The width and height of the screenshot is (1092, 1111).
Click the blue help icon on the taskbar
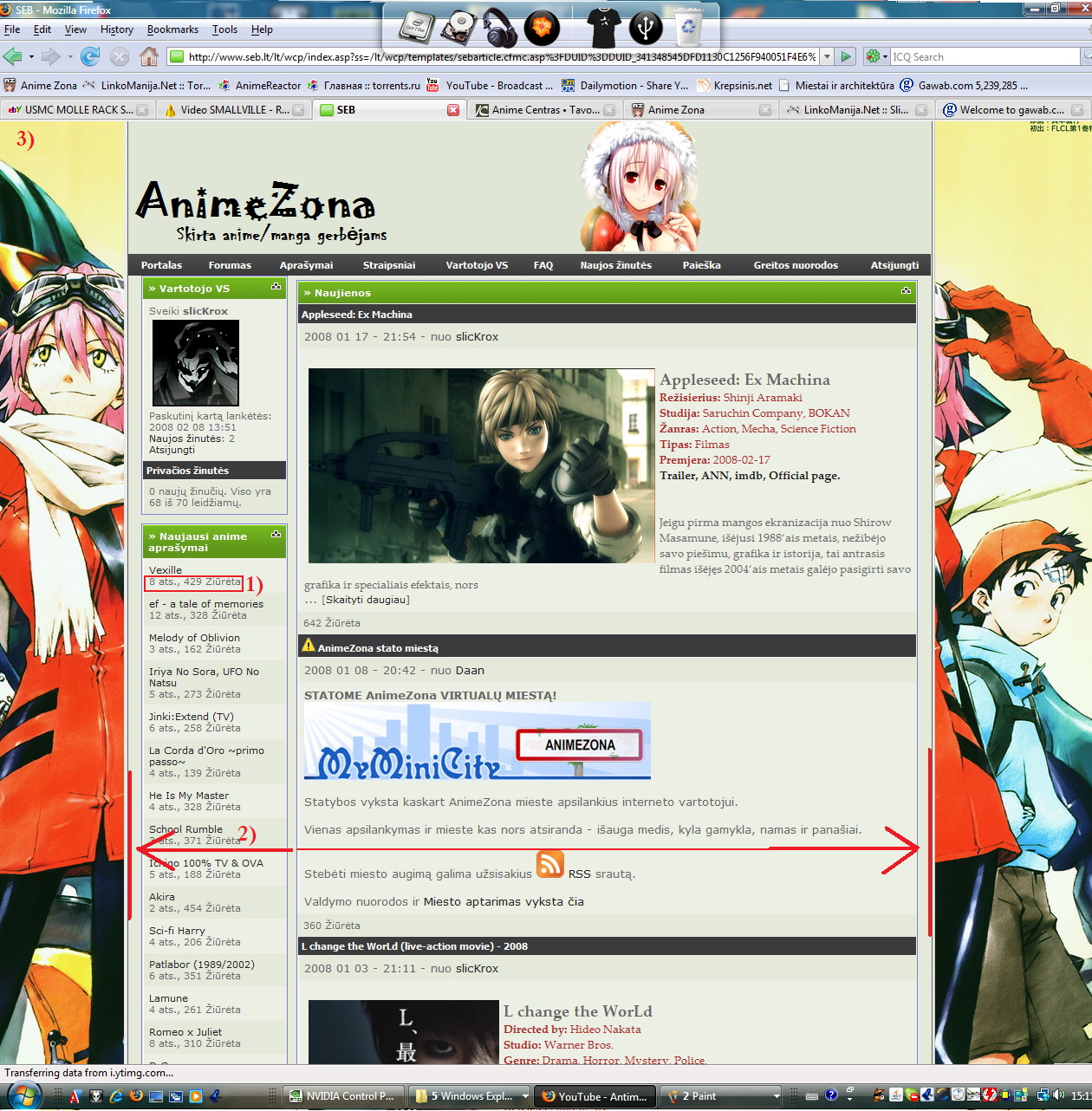pos(830,1095)
